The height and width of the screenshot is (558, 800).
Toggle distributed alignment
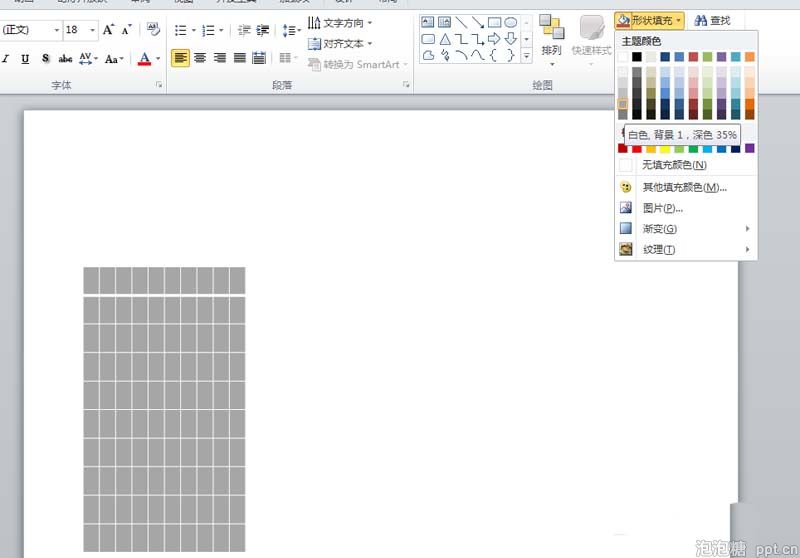pyautogui.click(x=259, y=58)
